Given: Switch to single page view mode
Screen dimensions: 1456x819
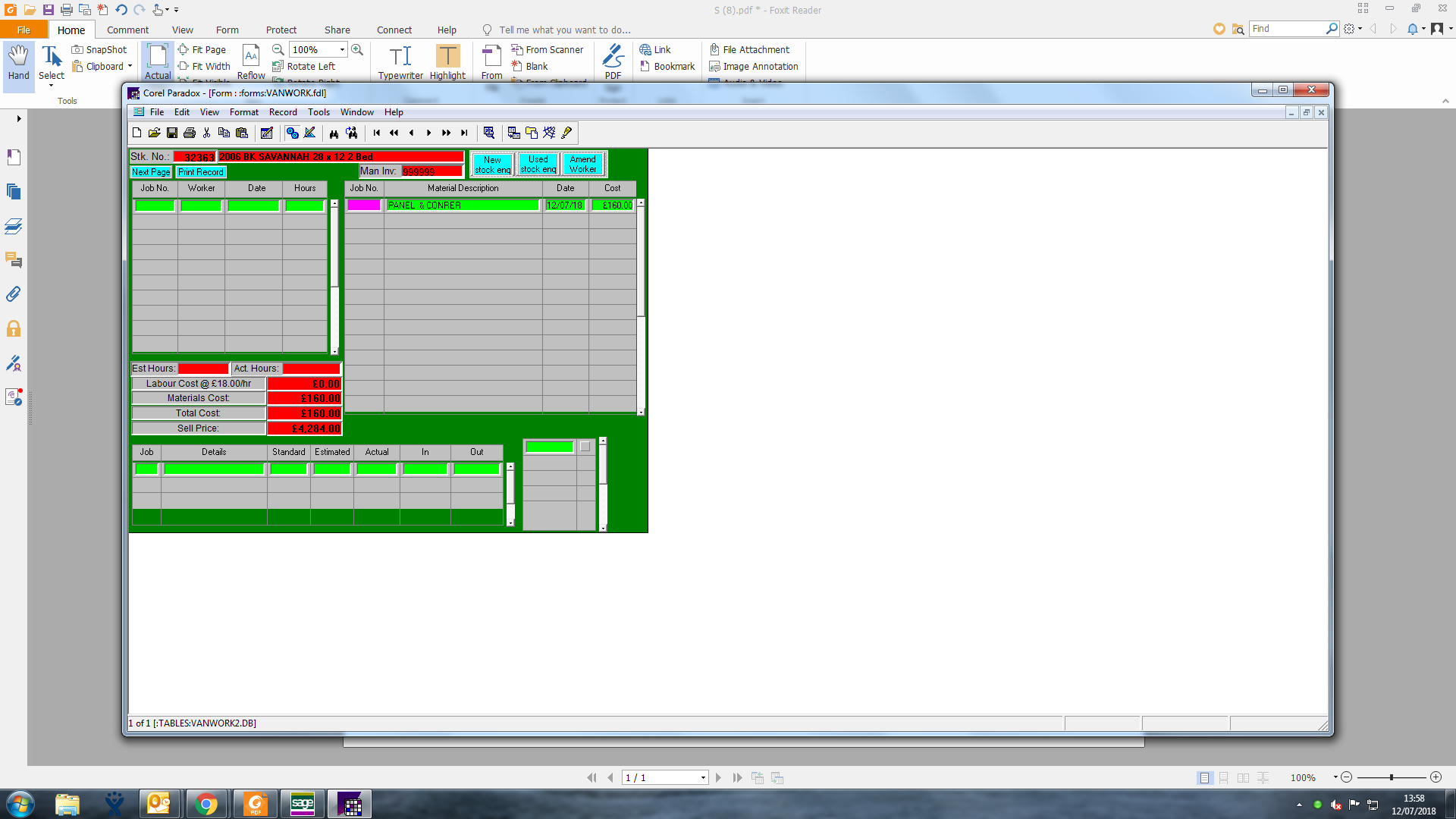Looking at the screenshot, I should tap(1204, 778).
